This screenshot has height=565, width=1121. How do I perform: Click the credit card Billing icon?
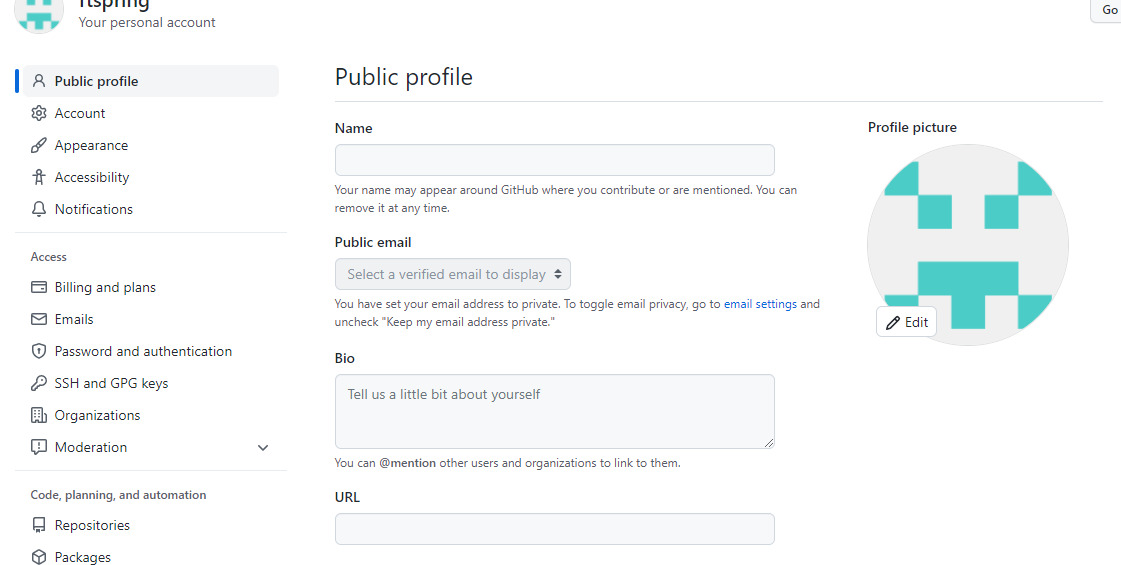(x=39, y=287)
